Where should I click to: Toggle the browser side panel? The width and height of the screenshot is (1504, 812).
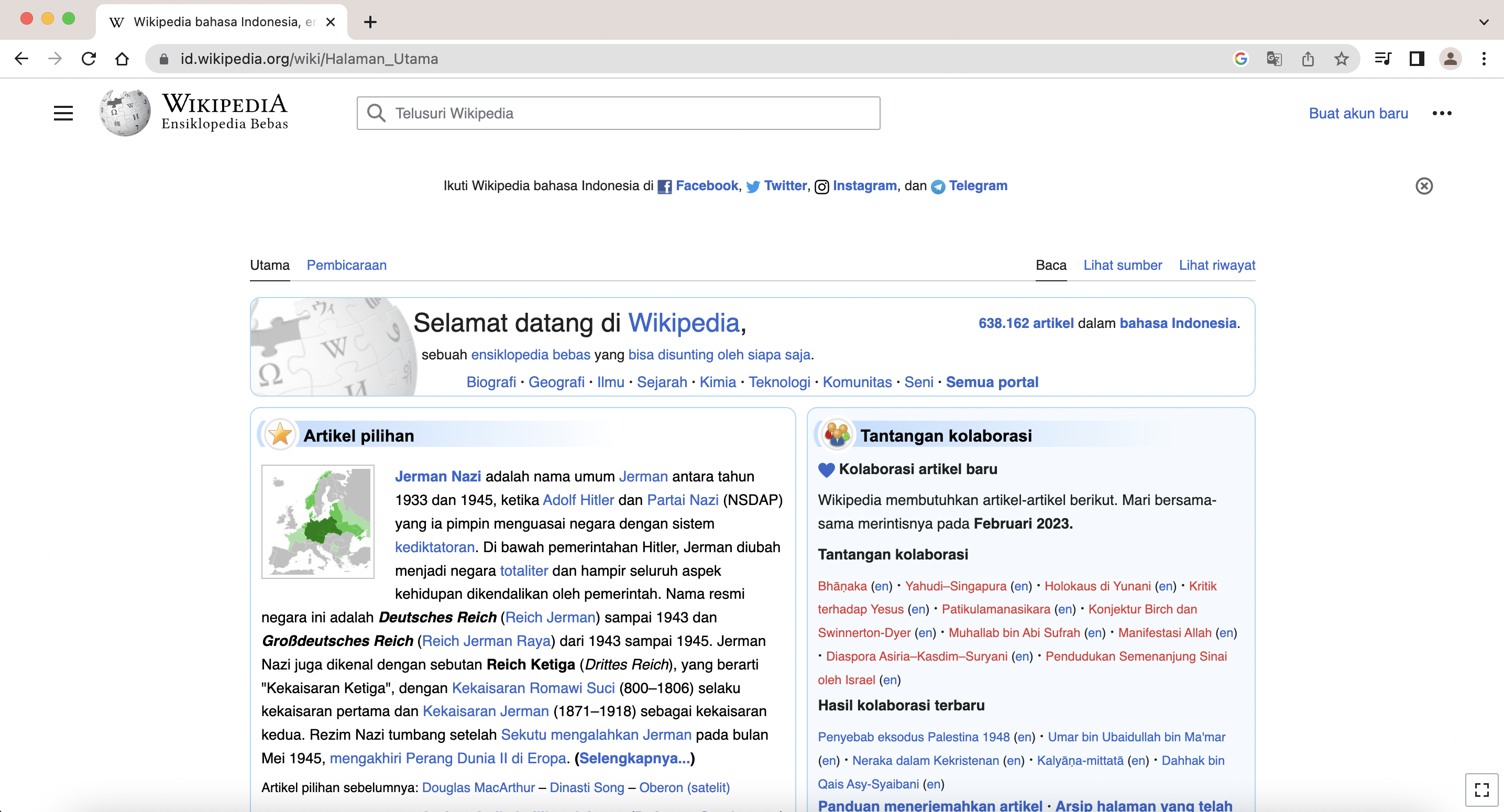[x=1417, y=58]
